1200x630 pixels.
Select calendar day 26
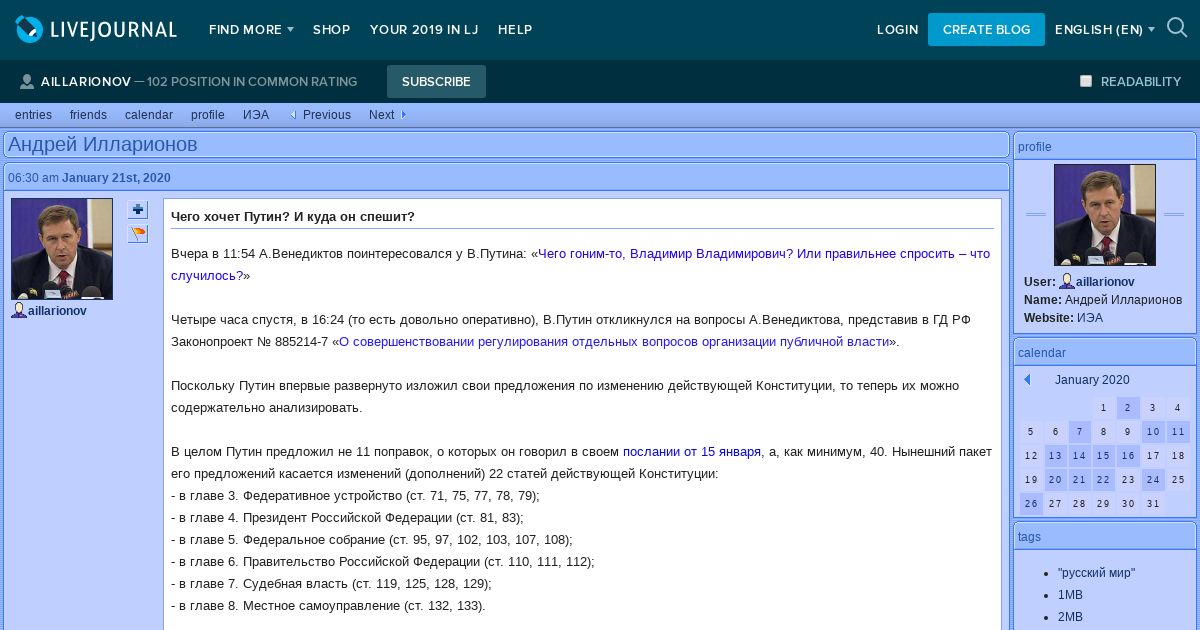point(1031,504)
